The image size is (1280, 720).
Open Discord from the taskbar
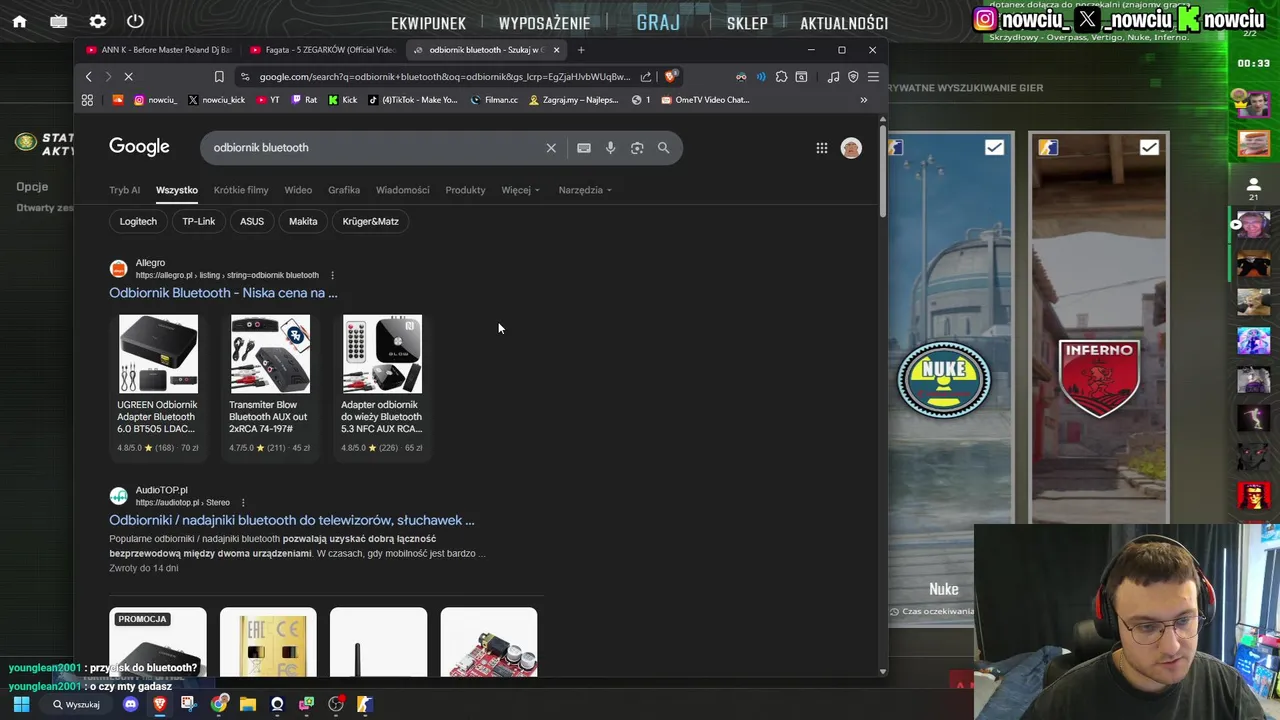pos(130,704)
